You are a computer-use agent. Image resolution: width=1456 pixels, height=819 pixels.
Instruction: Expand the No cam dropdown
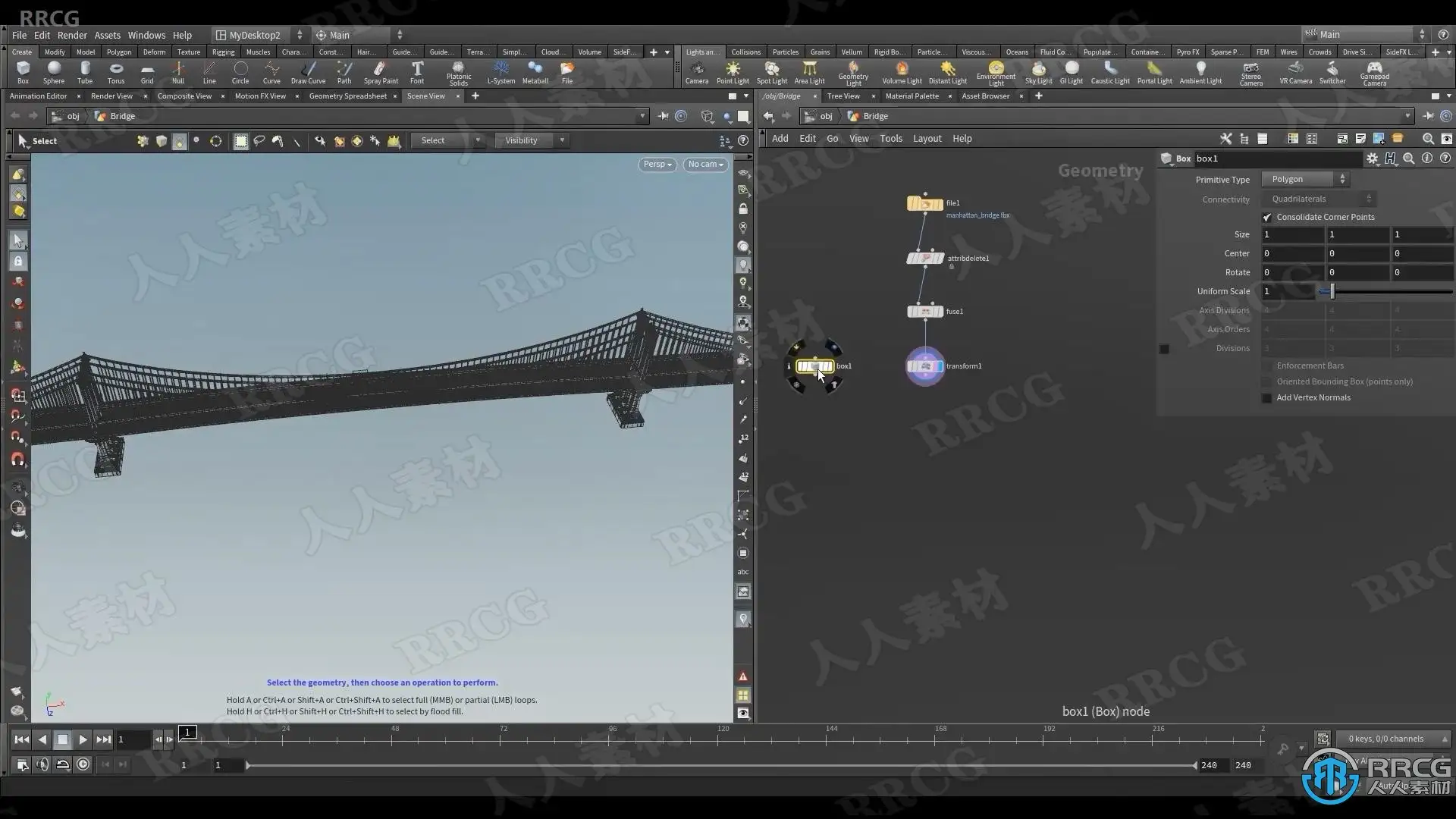(705, 165)
